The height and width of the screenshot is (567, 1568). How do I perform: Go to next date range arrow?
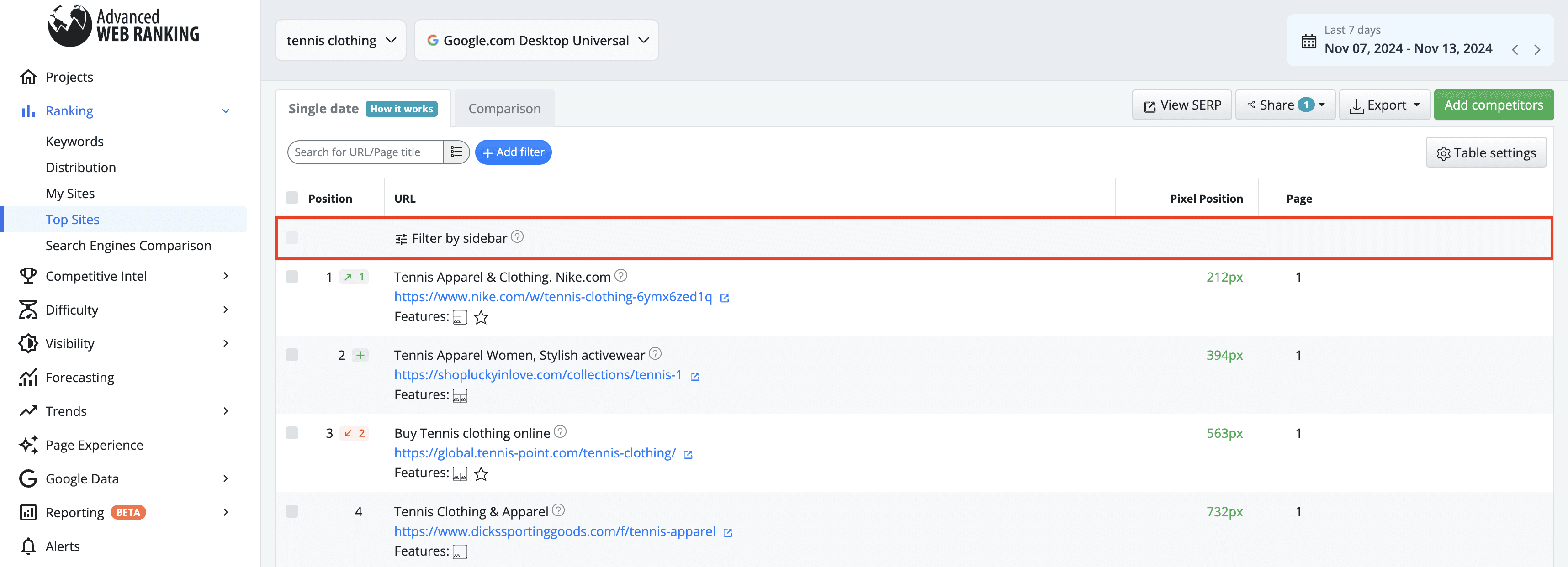pyautogui.click(x=1537, y=50)
